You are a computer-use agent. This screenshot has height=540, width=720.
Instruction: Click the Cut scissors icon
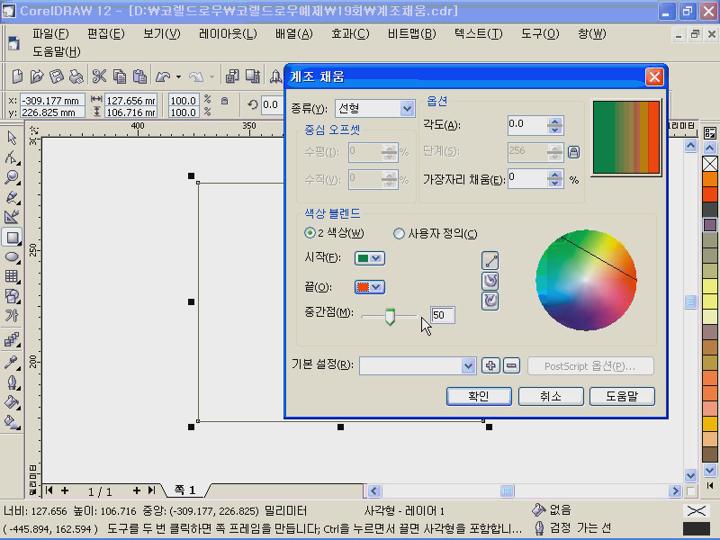99,76
